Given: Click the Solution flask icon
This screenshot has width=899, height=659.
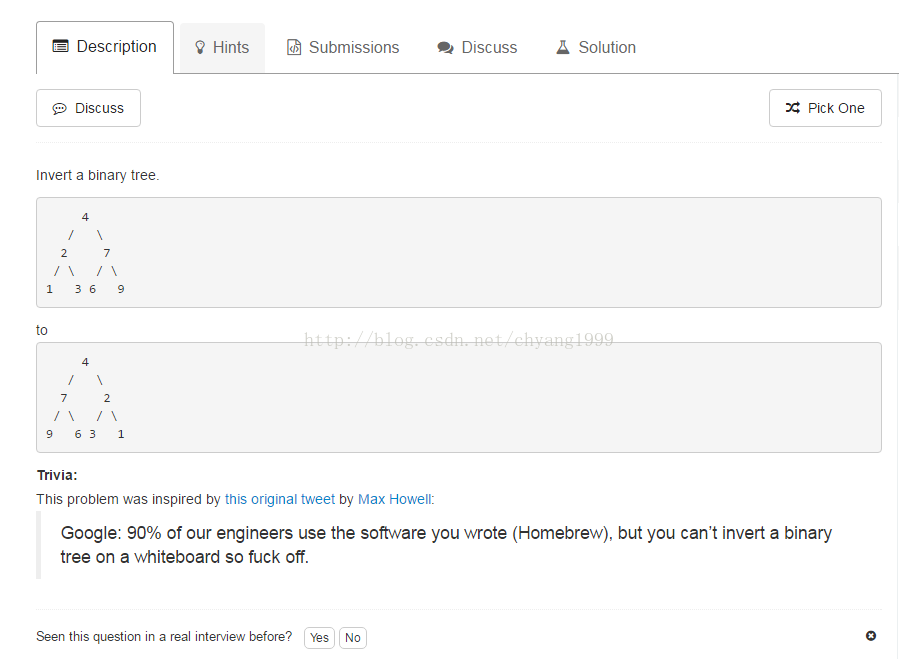Looking at the screenshot, I should tap(563, 47).
